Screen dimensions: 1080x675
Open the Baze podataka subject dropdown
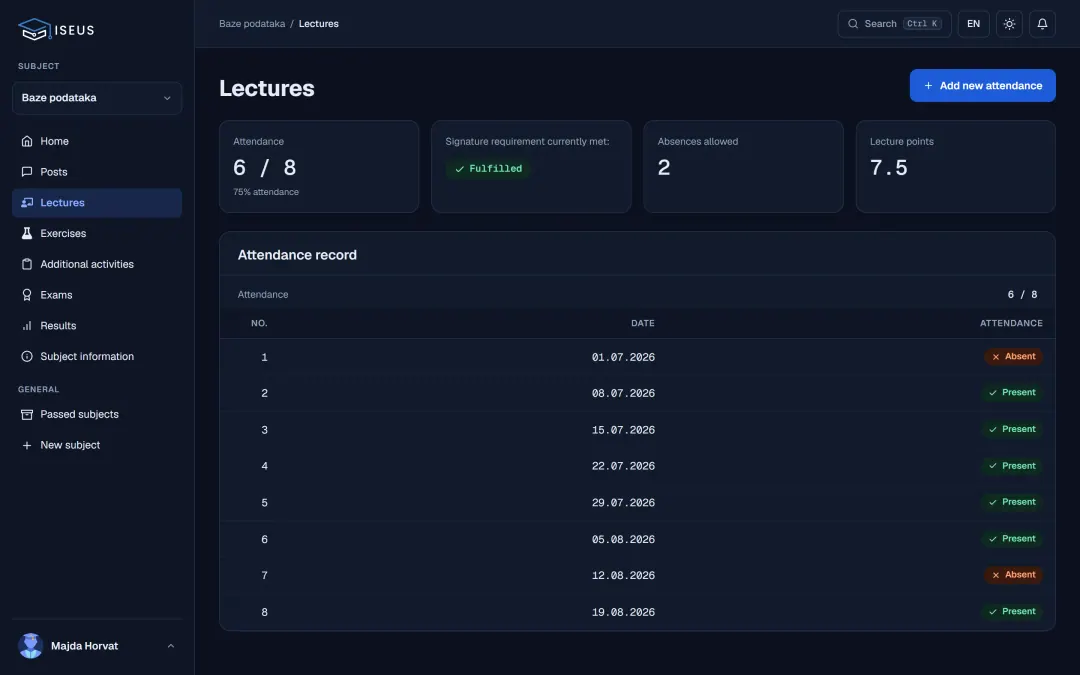tap(97, 98)
